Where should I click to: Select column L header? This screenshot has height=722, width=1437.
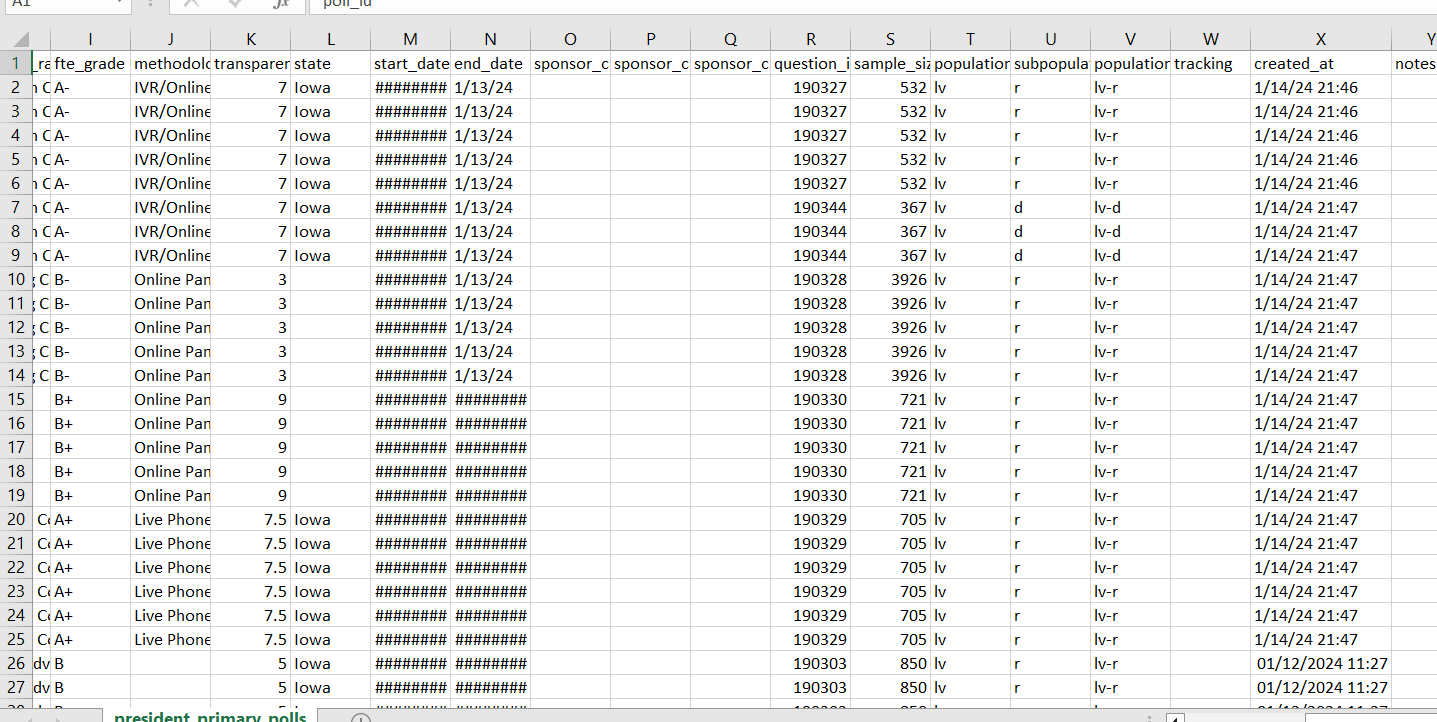330,39
